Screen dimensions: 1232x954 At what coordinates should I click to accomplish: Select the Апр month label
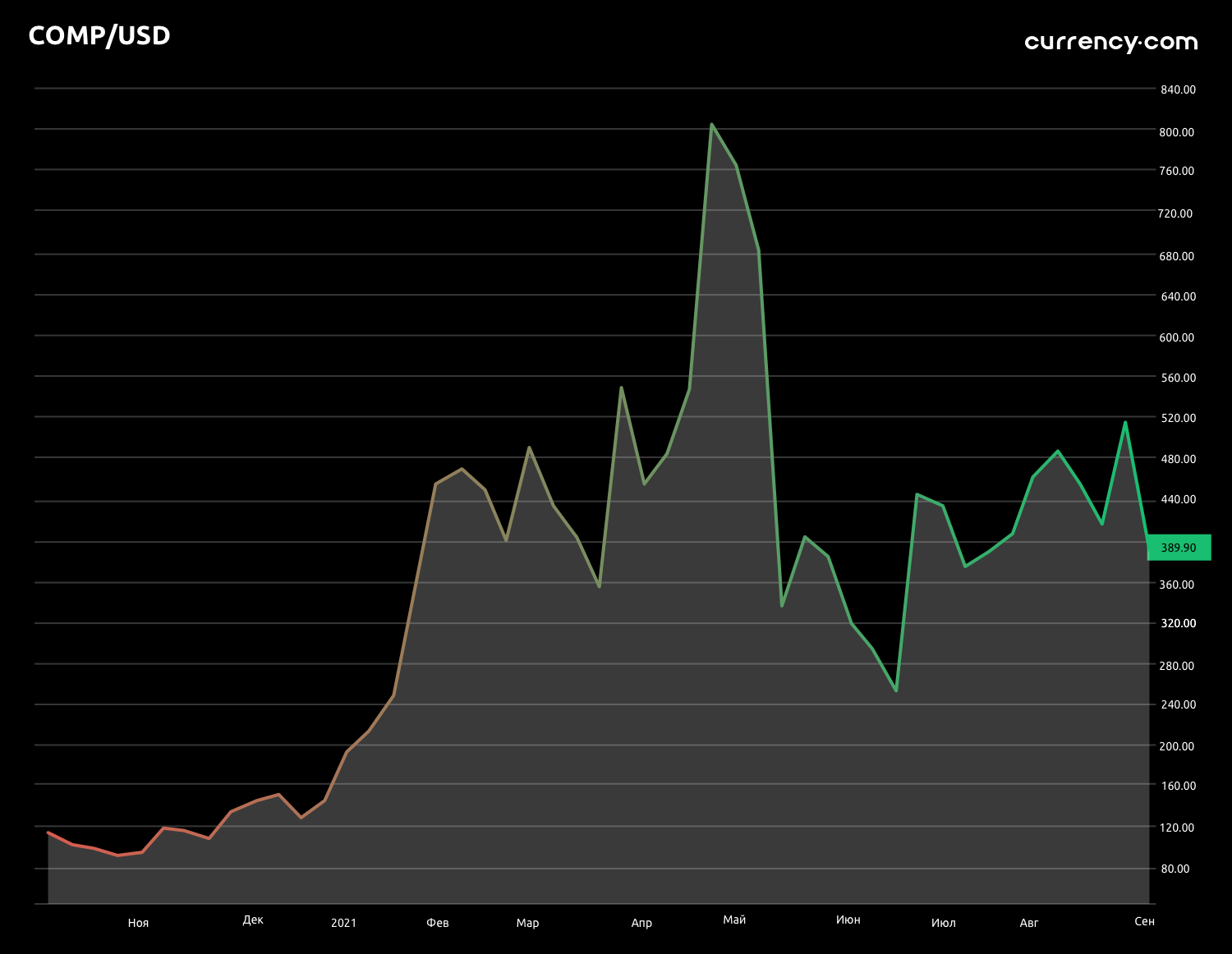click(641, 923)
